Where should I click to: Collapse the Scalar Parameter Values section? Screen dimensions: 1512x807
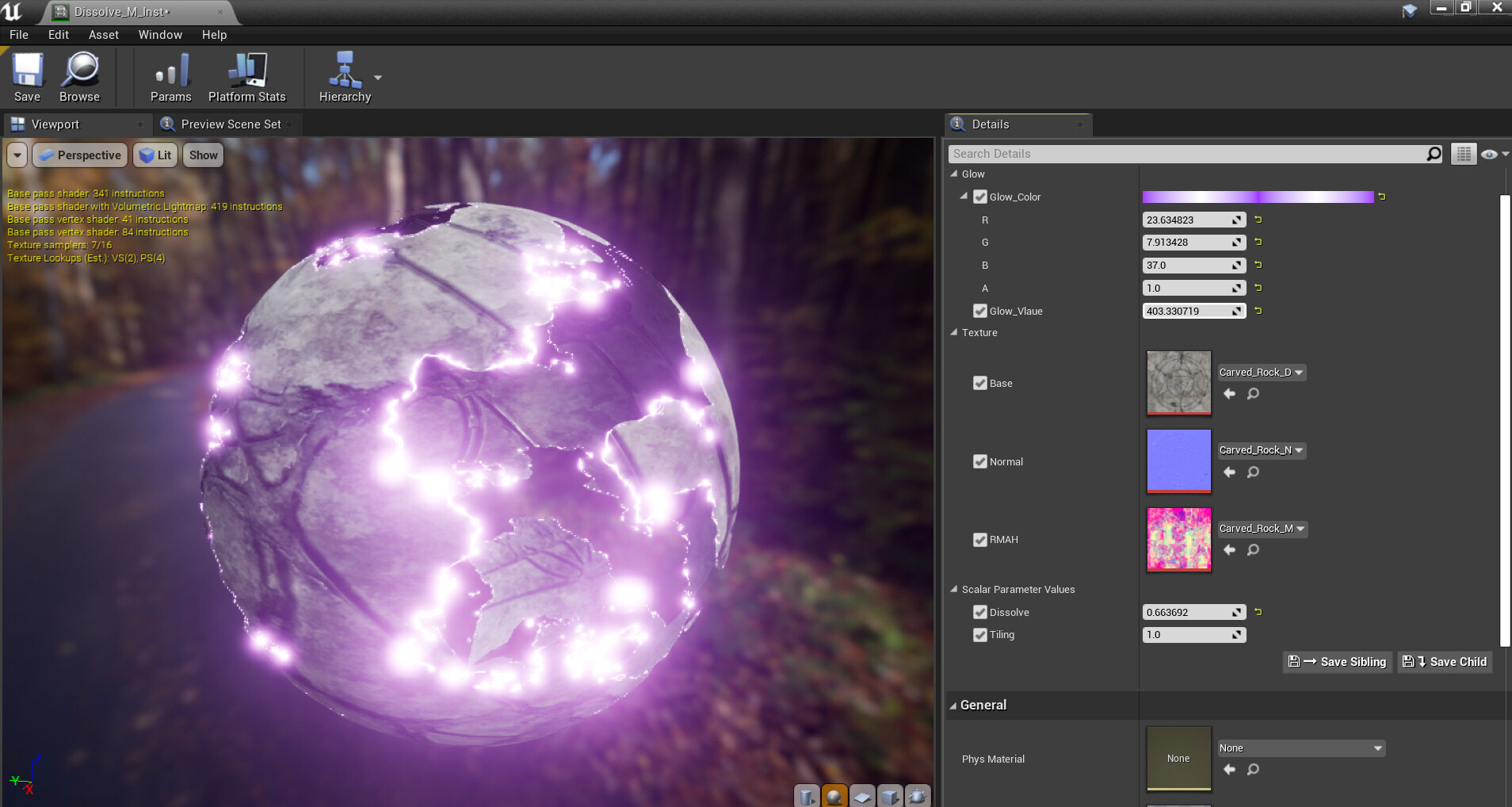point(955,589)
